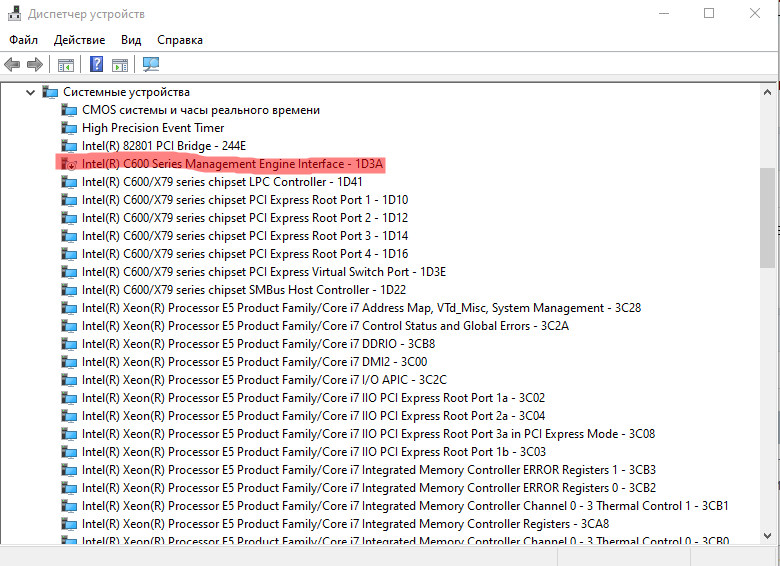Screen dimensions: 780x566
Task: Click the High Precision Event Timer icon
Action: click(x=69, y=128)
